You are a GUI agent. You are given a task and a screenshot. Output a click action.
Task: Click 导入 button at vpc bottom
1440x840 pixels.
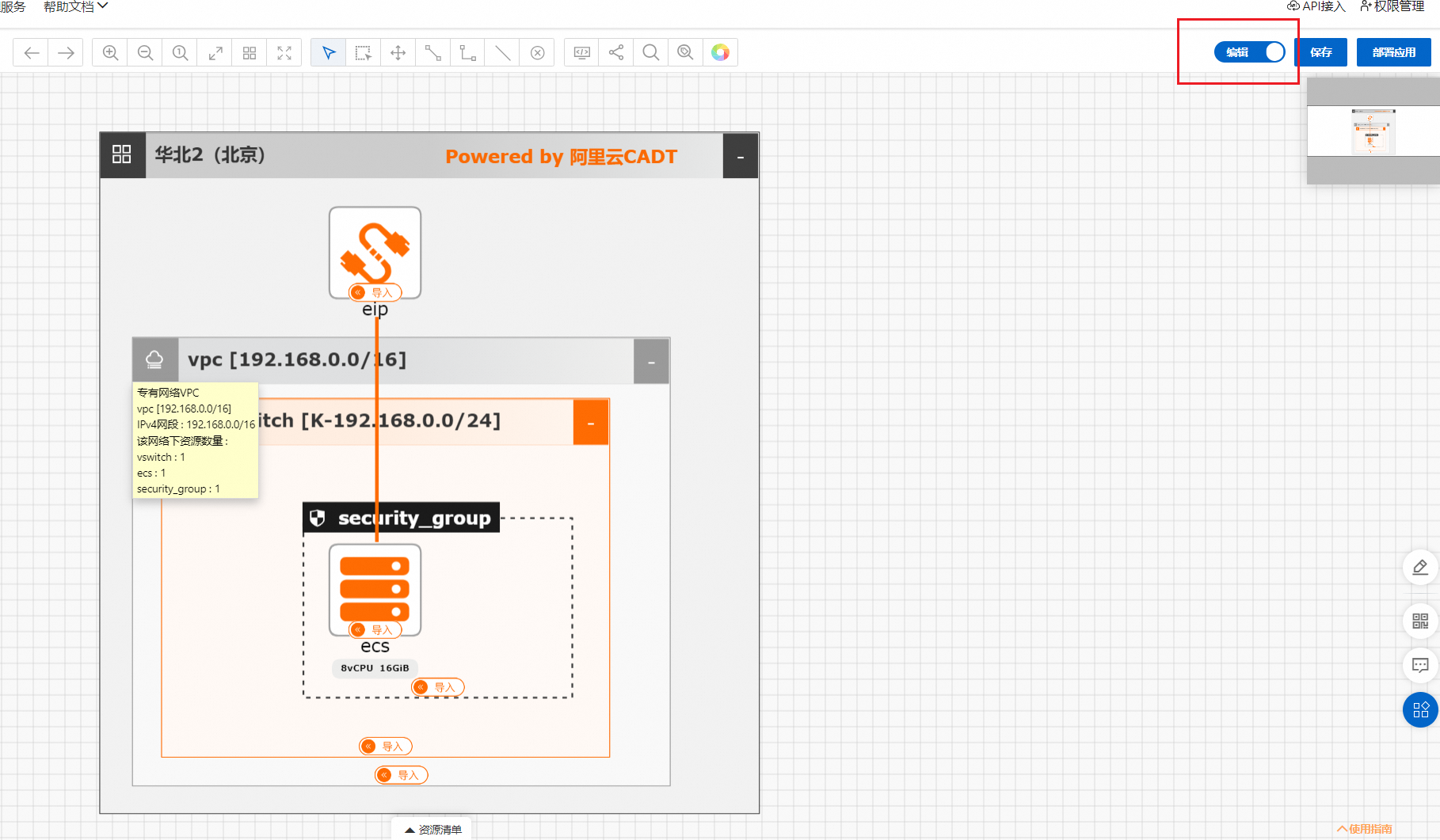point(402,775)
